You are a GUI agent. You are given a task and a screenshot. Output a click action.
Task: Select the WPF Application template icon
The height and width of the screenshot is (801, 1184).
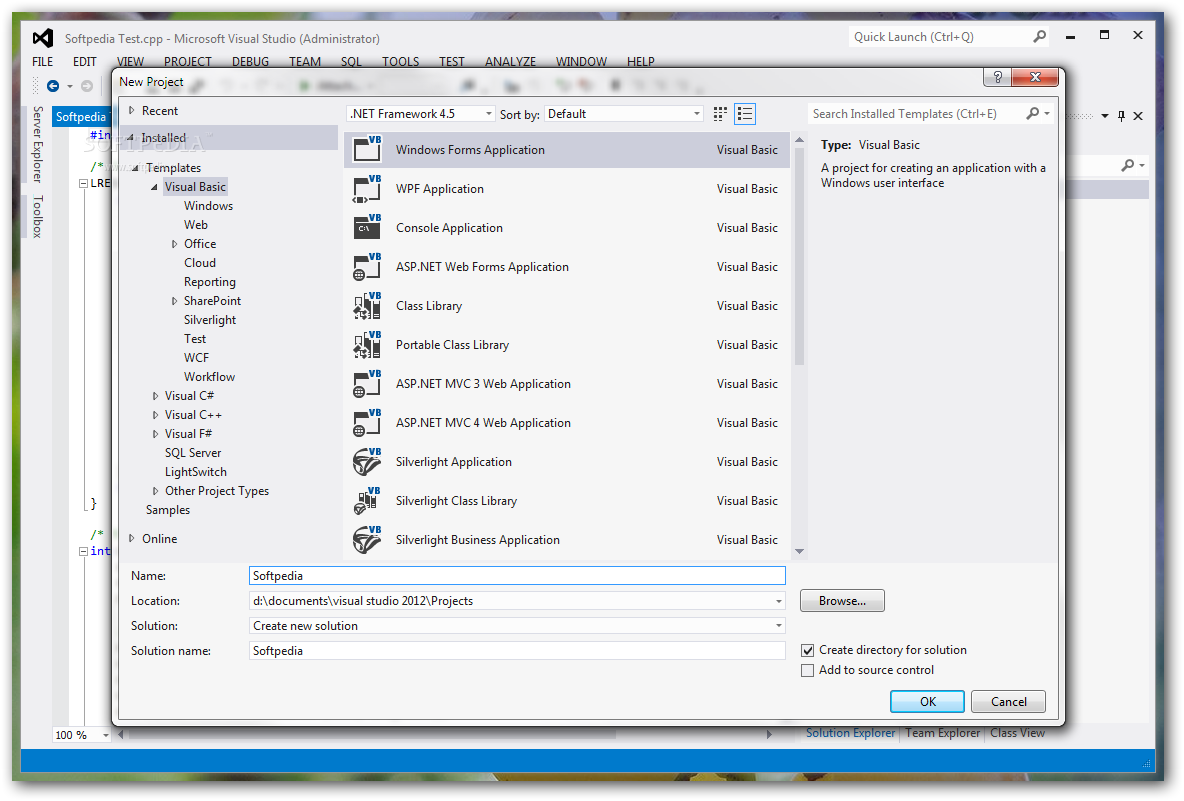coord(368,188)
